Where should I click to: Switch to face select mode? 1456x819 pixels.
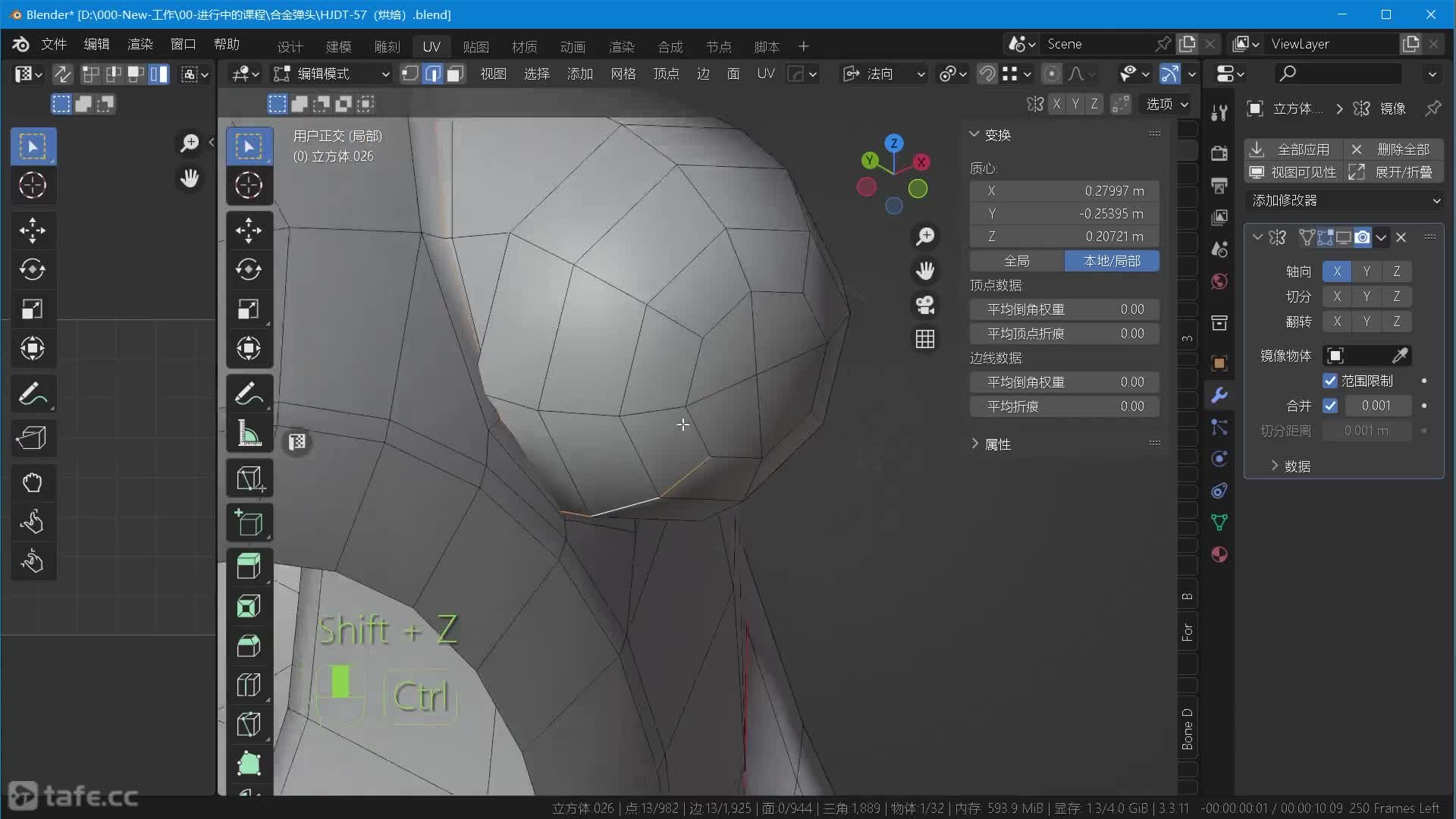click(455, 74)
